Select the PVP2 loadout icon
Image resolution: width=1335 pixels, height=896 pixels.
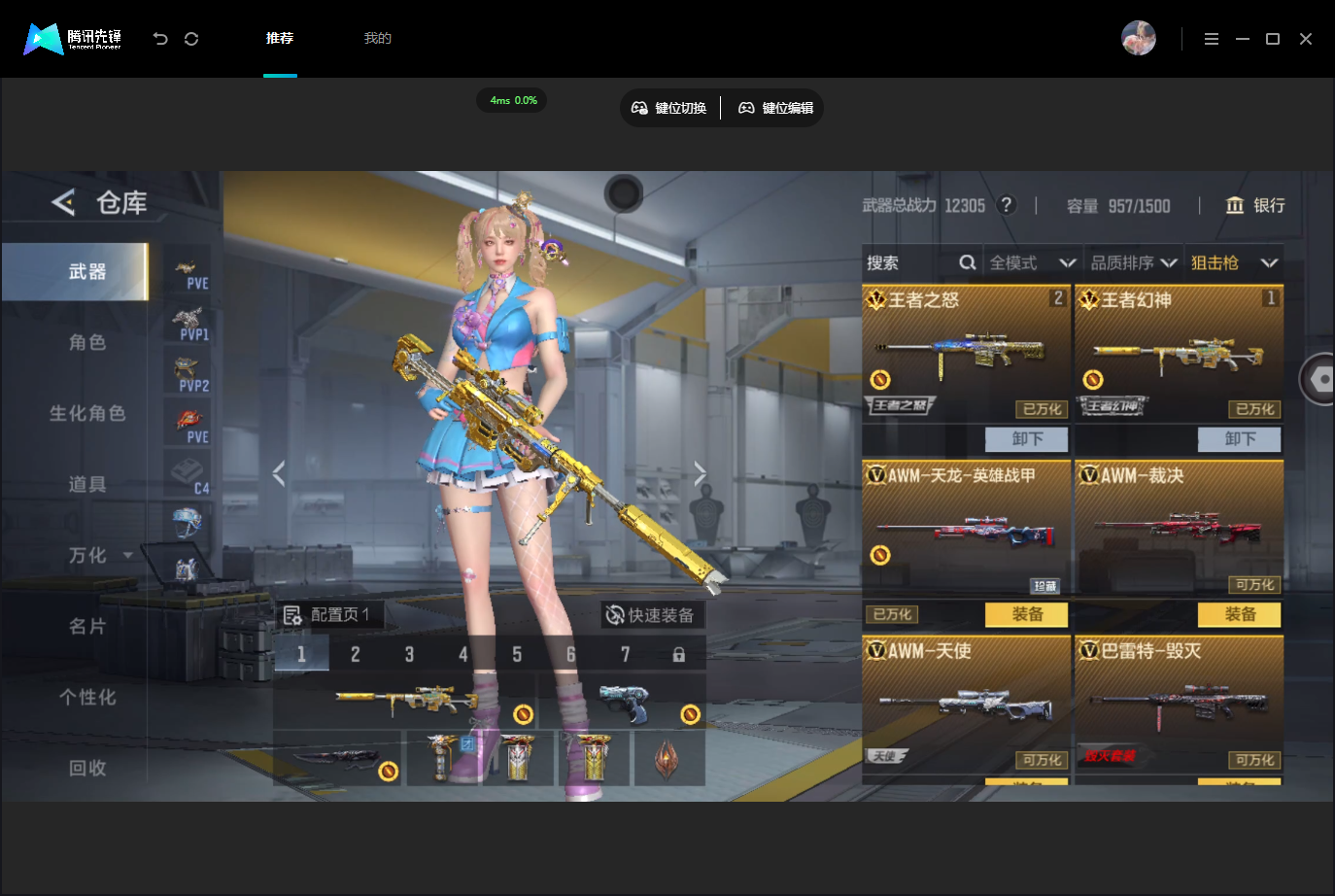(189, 375)
